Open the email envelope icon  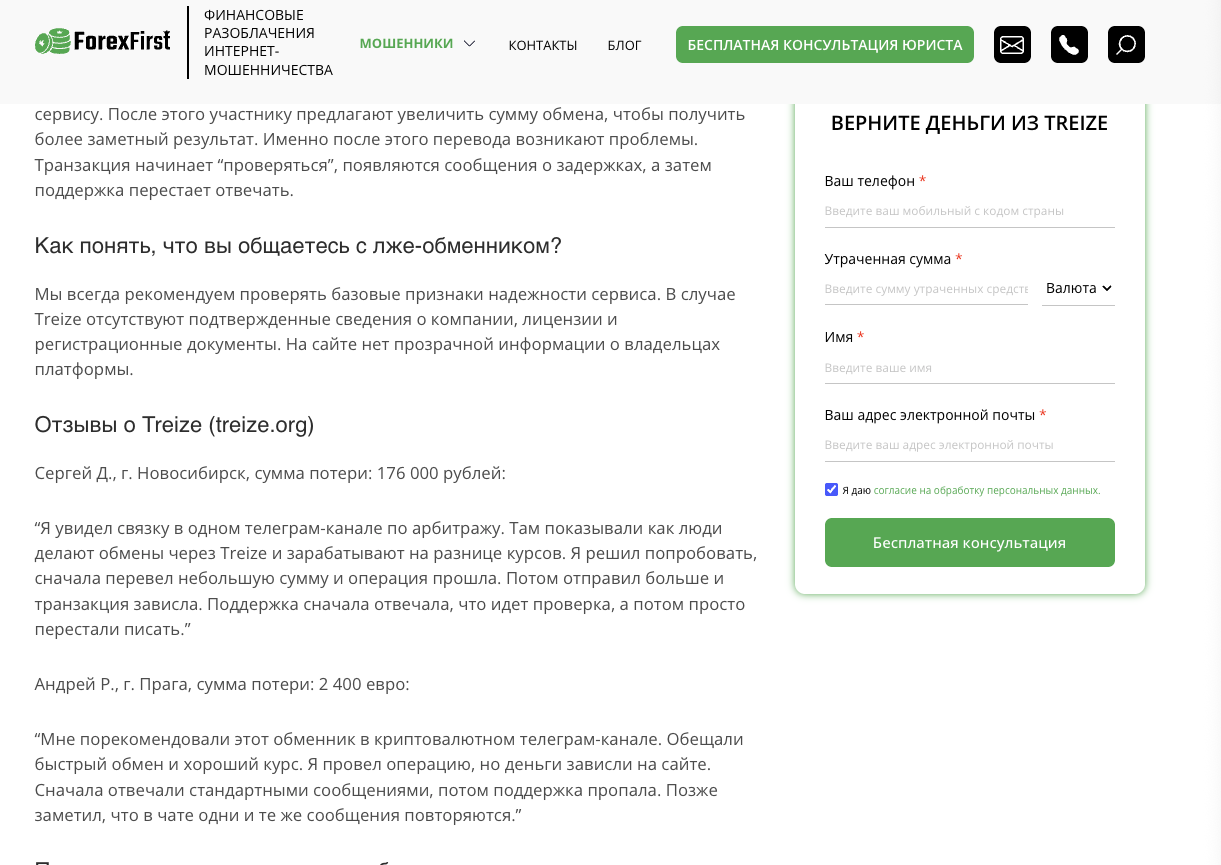[x=1012, y=45]
